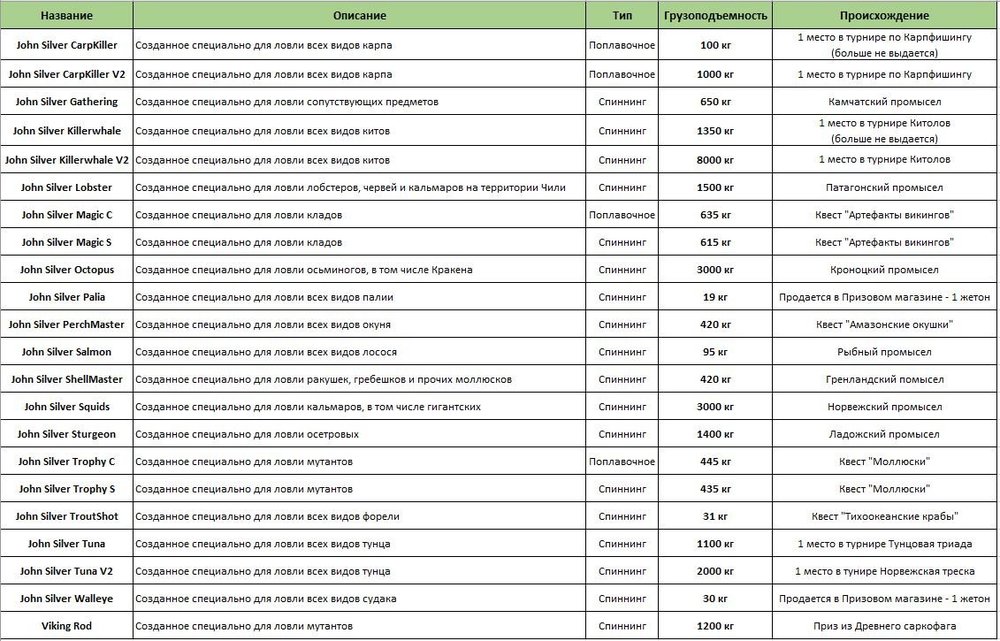Select the 'John Silver CarpKiller V2' cell
This screenshot has height=641, width=1000.
66,75
